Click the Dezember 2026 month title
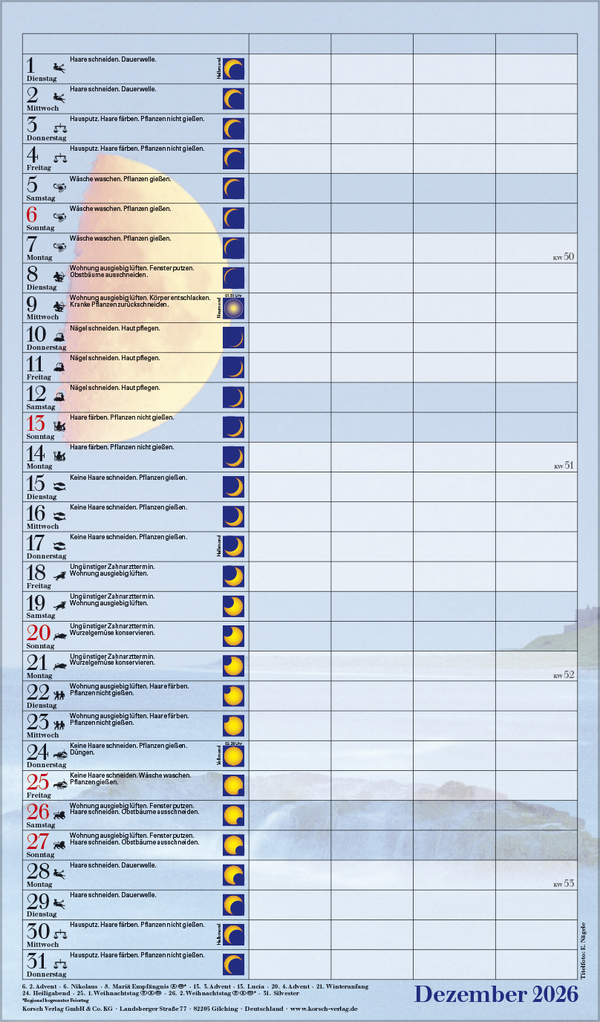Screen dimensions: 600x1022 point(496,993)
